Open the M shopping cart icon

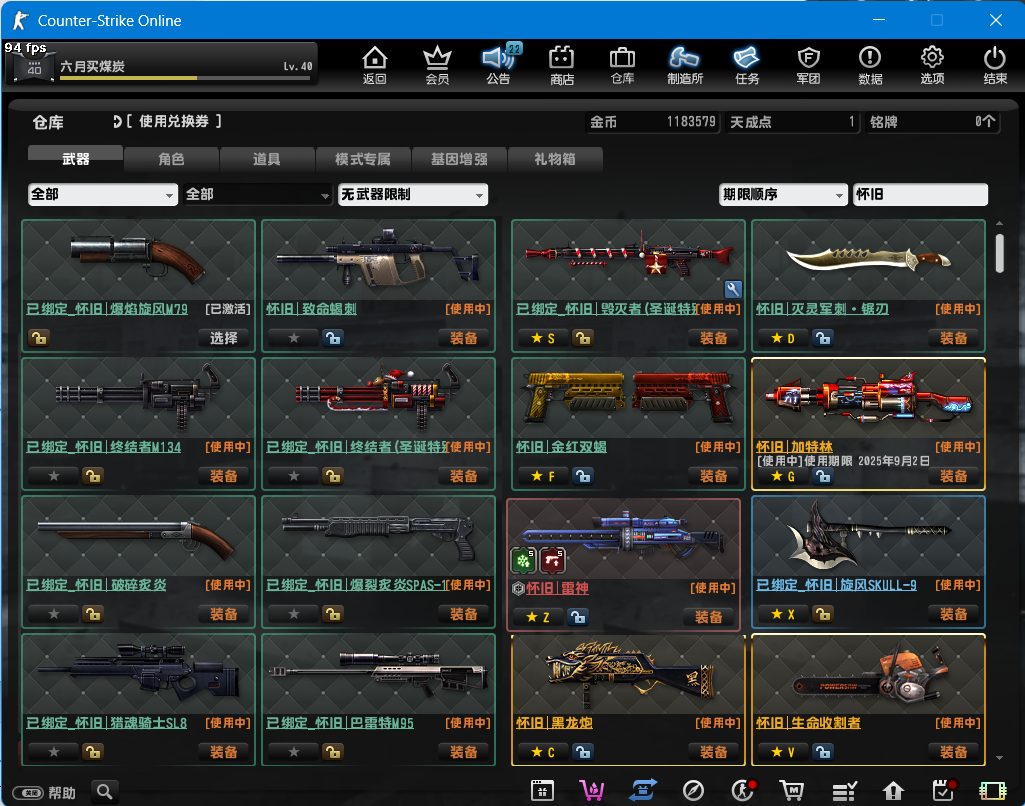[x=792, y=791]
